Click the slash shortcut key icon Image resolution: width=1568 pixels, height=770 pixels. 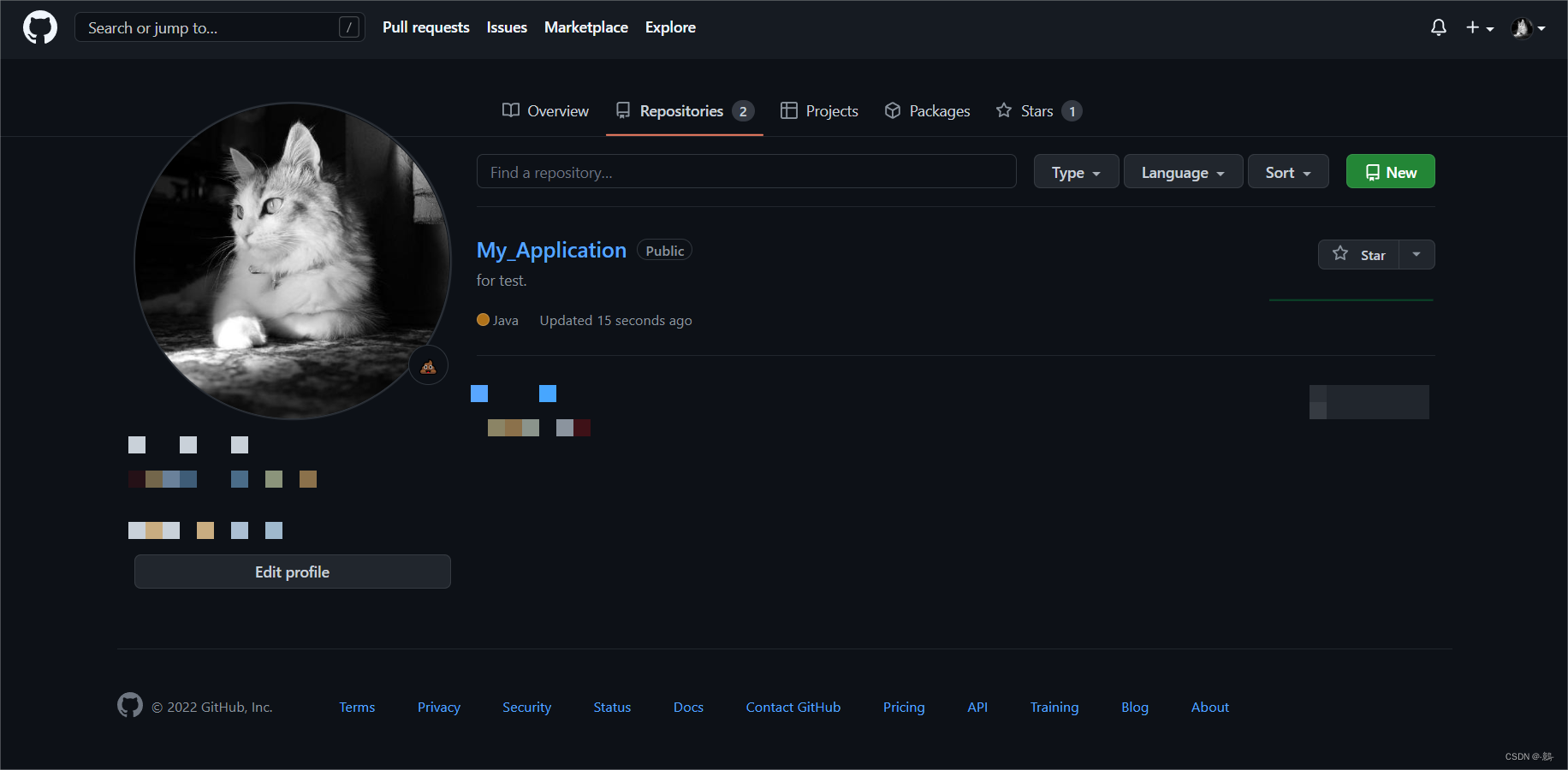tap(349, 27)
